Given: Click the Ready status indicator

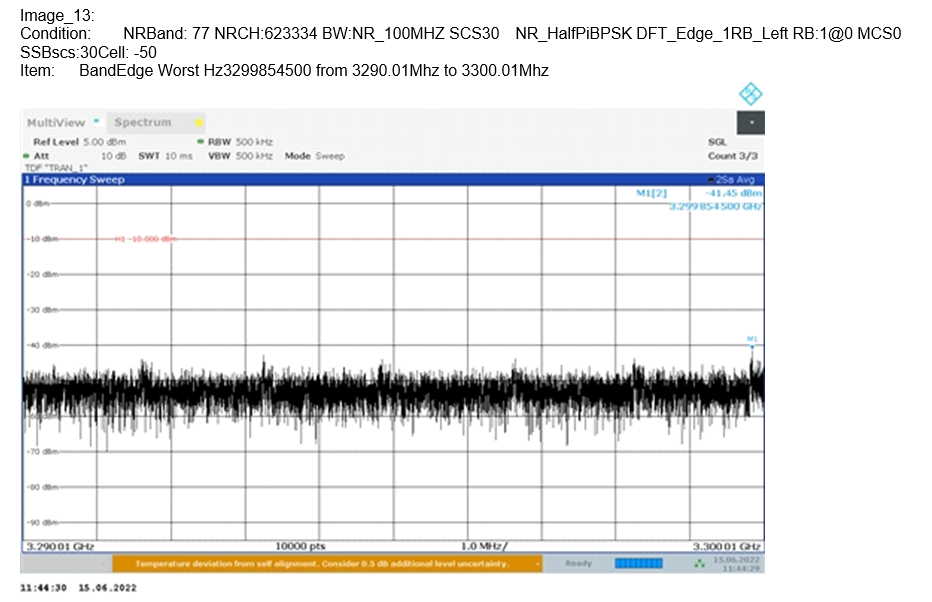Looking at the screenshot, I should pos(579,563).
